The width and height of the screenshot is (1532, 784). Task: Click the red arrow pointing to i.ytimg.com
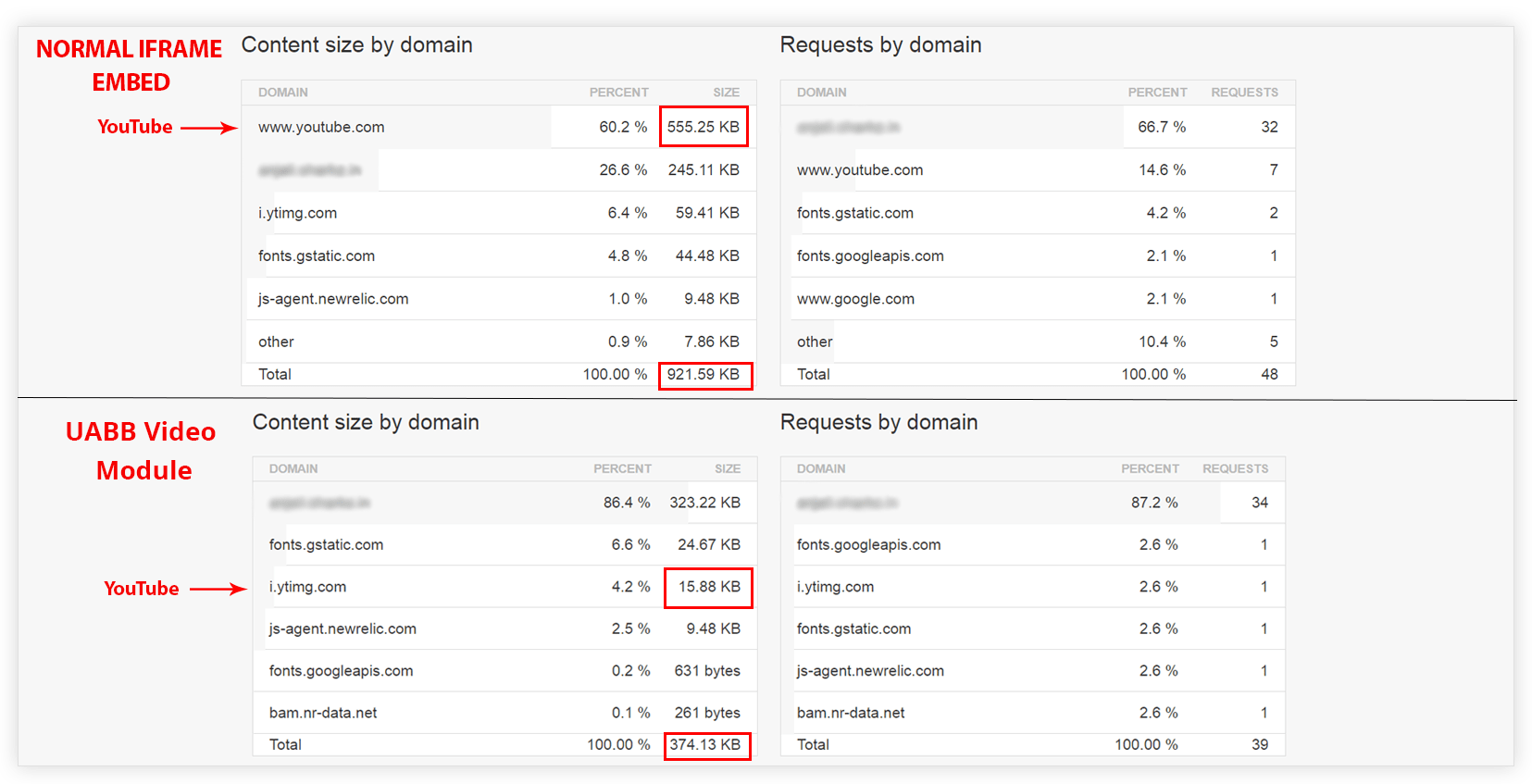[x=218, y=589]
